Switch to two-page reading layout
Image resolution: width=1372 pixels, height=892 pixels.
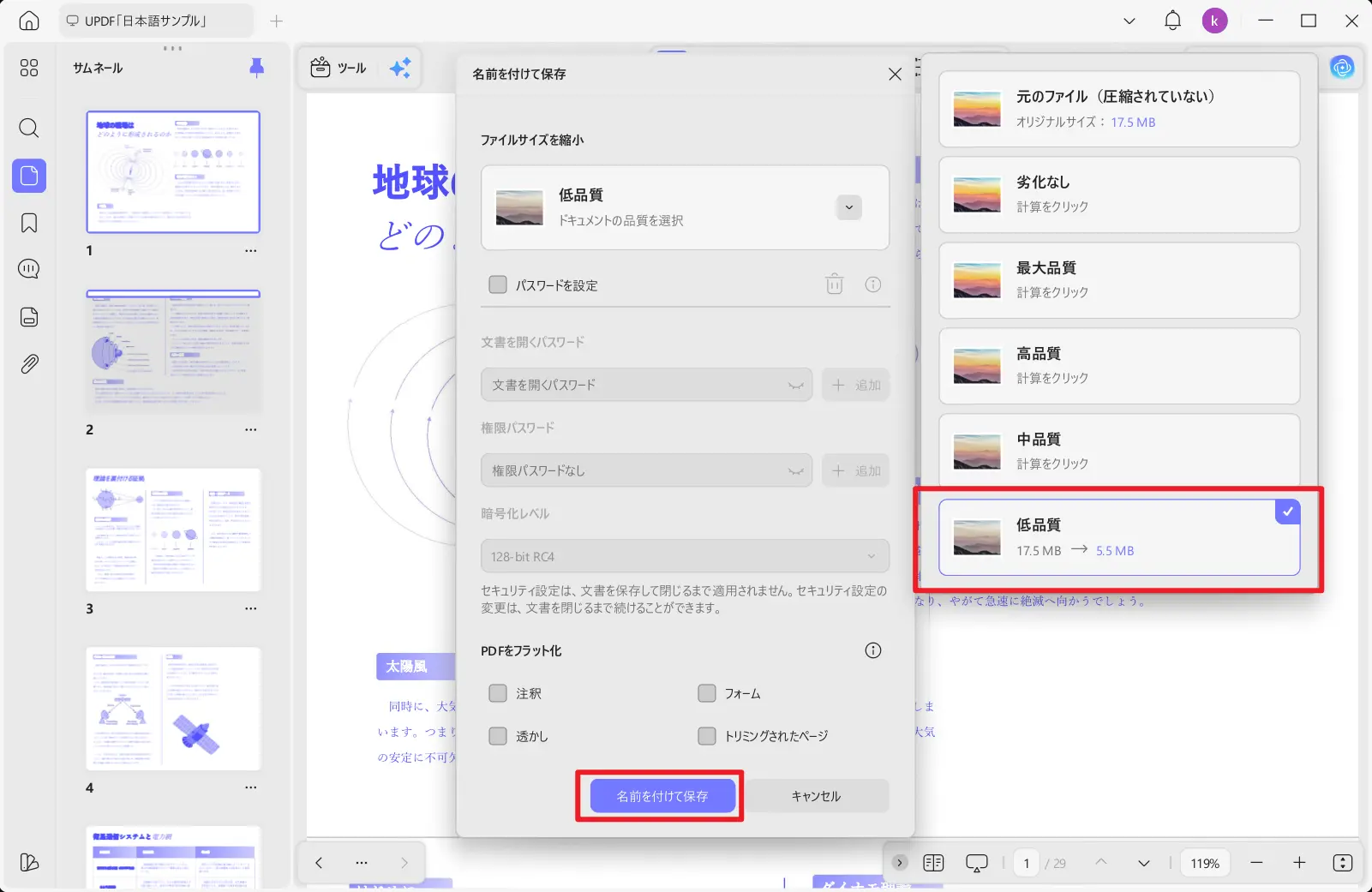point(933,863)
